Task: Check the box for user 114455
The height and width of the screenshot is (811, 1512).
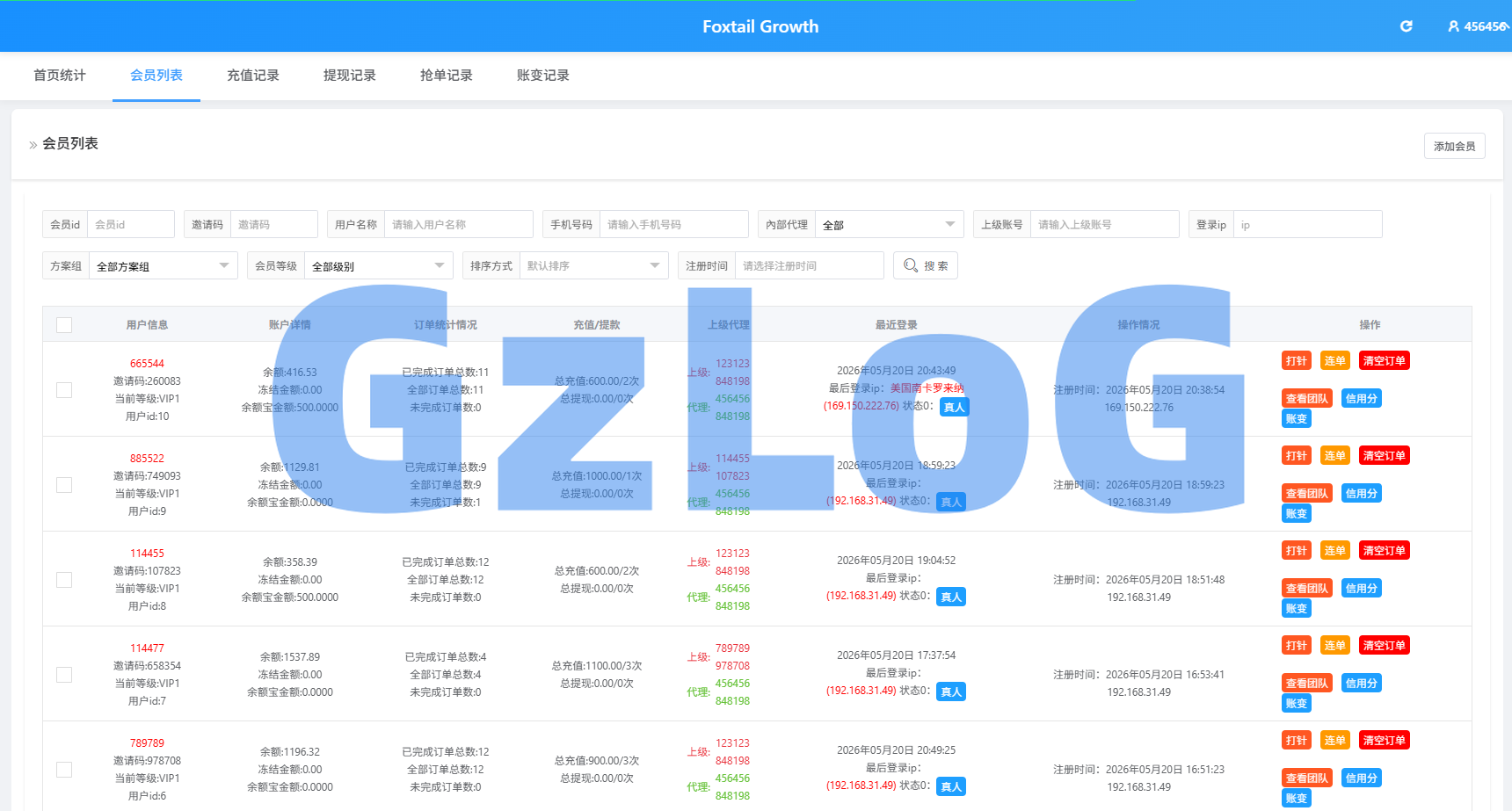Action: click(x=64, y=580)
